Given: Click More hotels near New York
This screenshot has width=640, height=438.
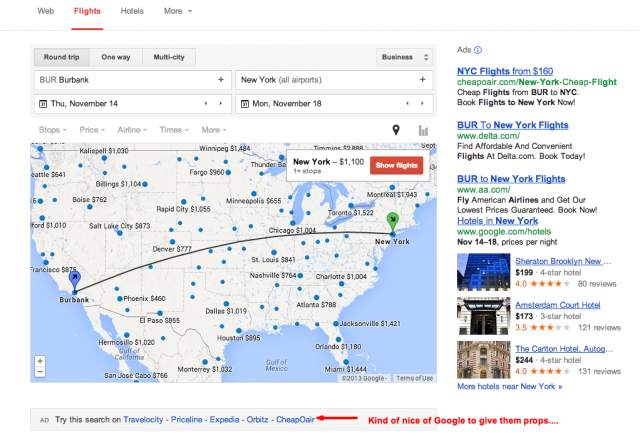Looking at the screenshot, I should pyautogui.click(x=509, y=386).
